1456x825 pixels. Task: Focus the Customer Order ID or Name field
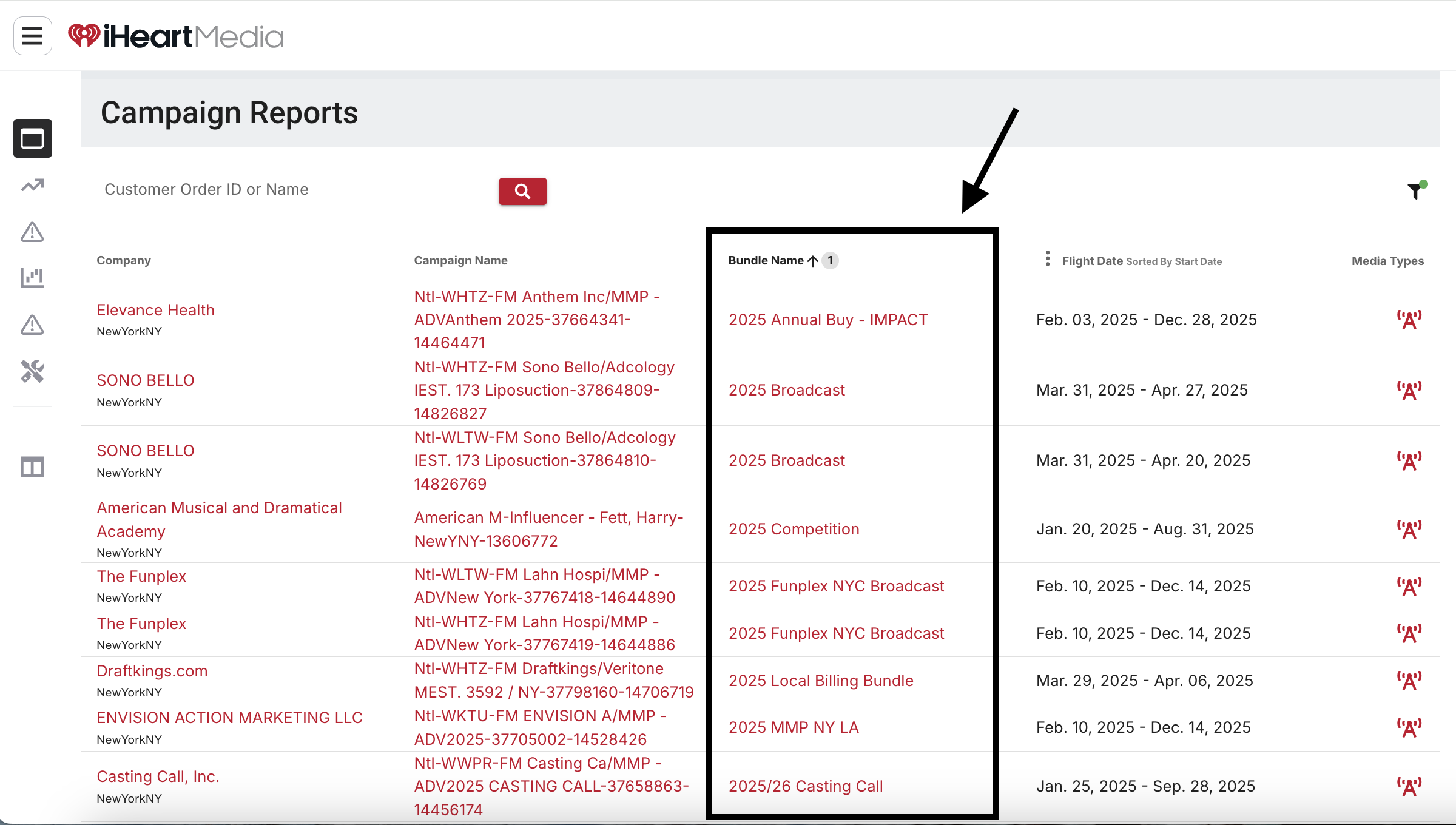click(297, 190)
